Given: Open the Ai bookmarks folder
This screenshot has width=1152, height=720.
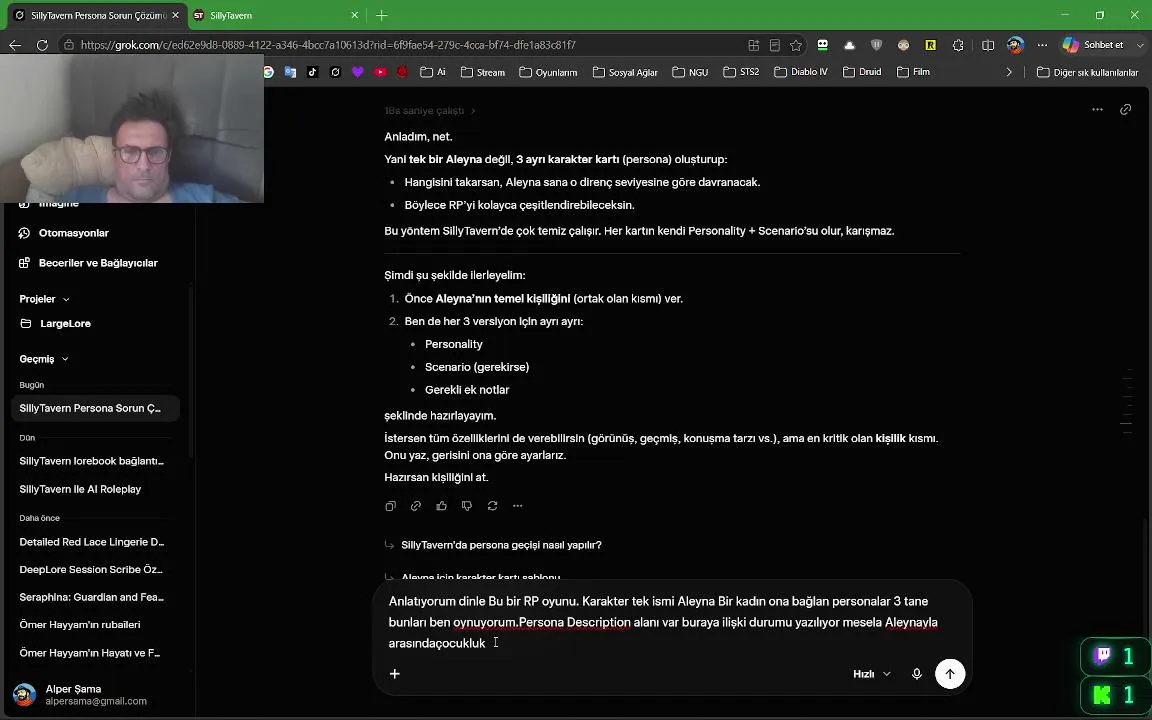Looking at the screenshot, I should click(x=433, y=72).
